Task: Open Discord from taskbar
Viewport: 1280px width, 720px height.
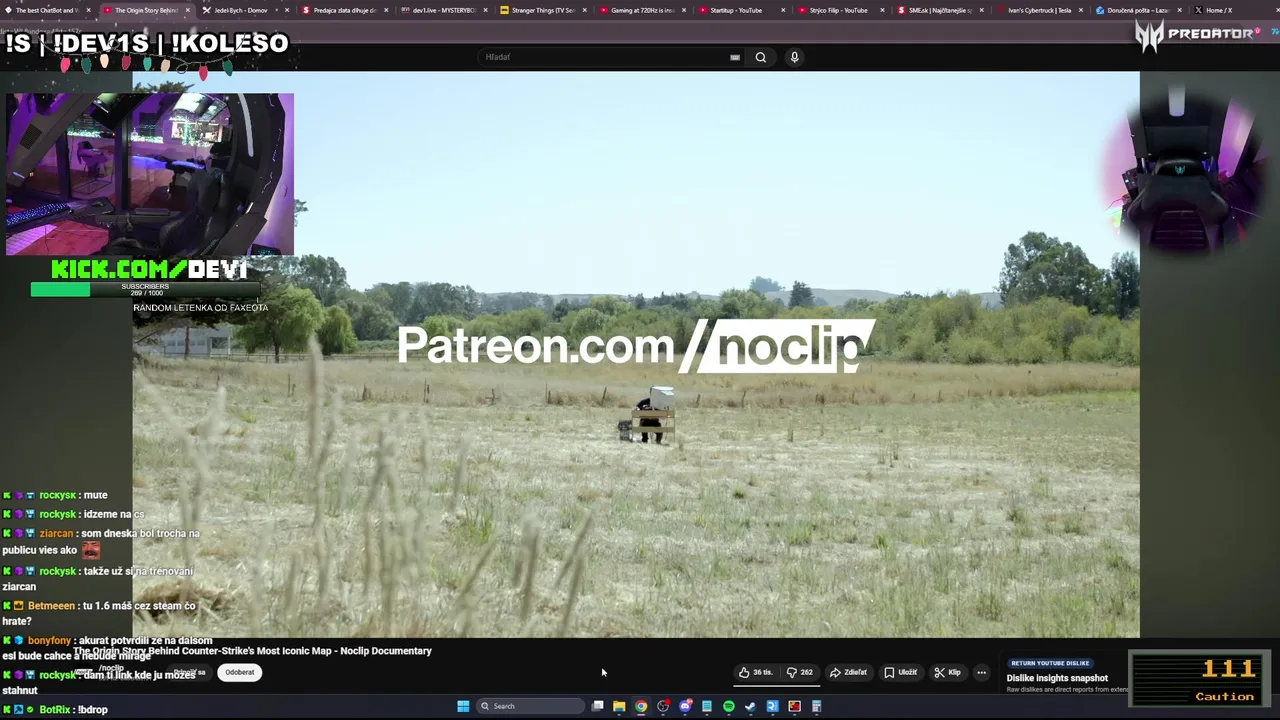Action: click(x=685, y=706)
